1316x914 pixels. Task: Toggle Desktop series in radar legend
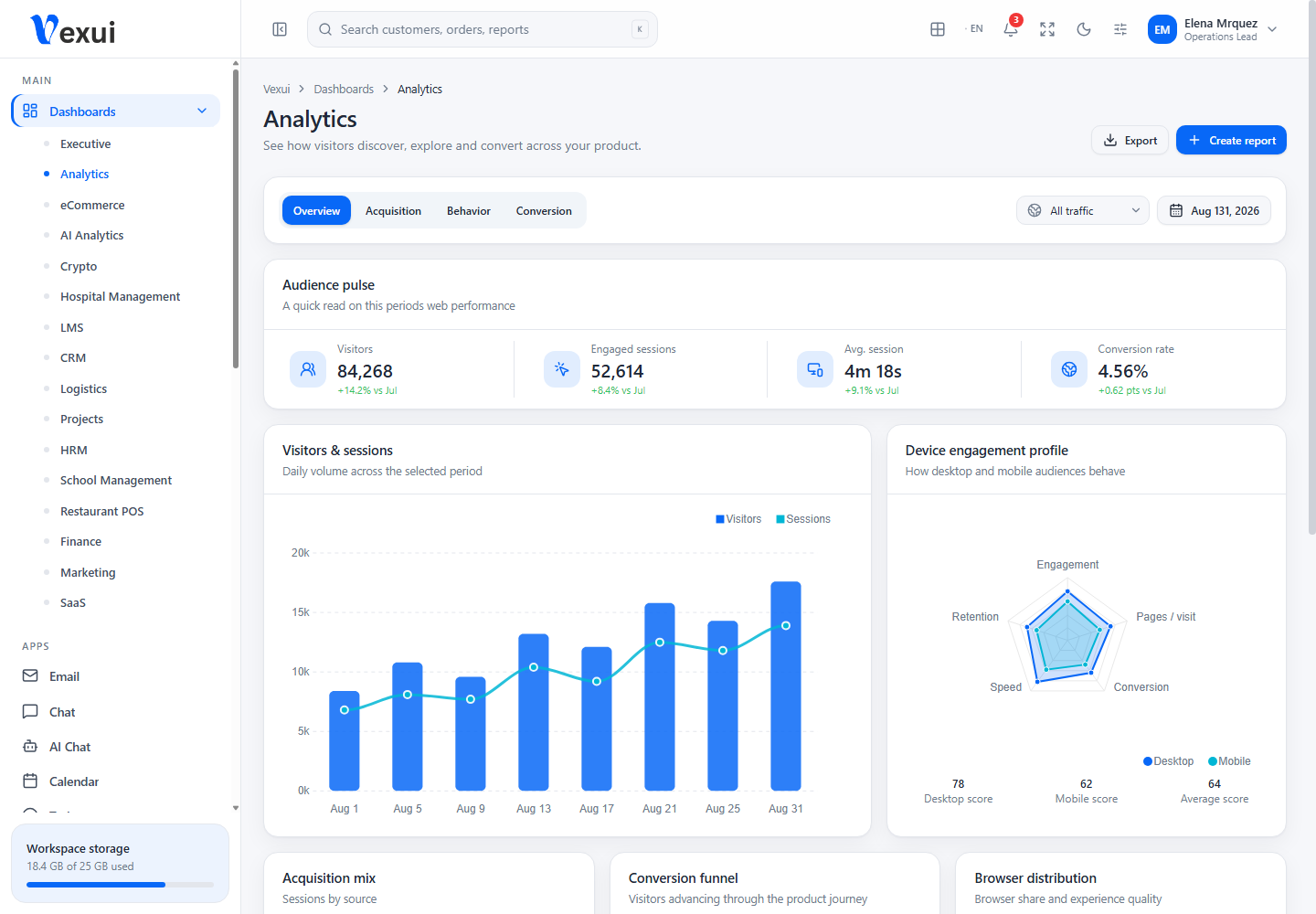coord(1169,761)
